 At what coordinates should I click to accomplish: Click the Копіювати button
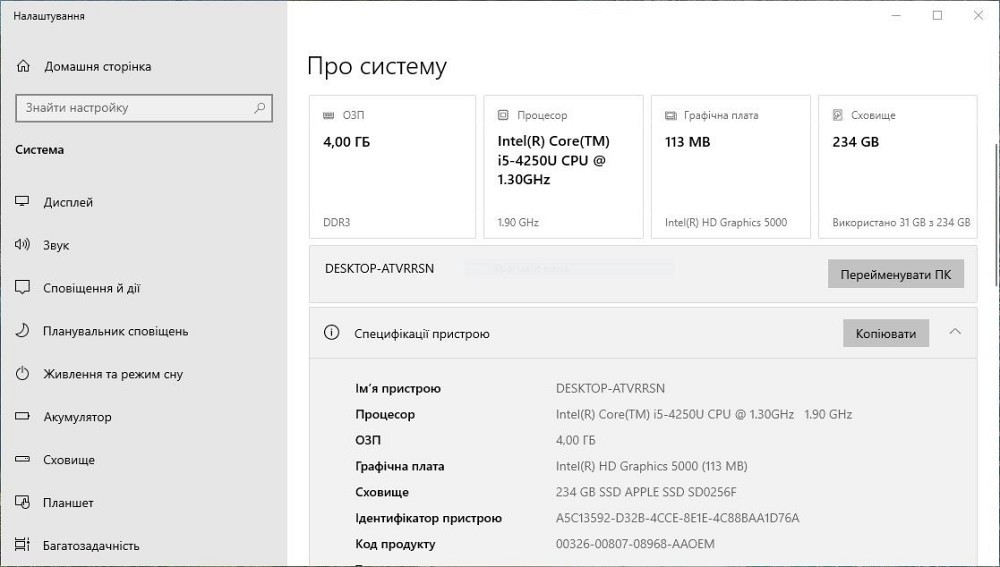pyautogui.click(x=886, y=334)
